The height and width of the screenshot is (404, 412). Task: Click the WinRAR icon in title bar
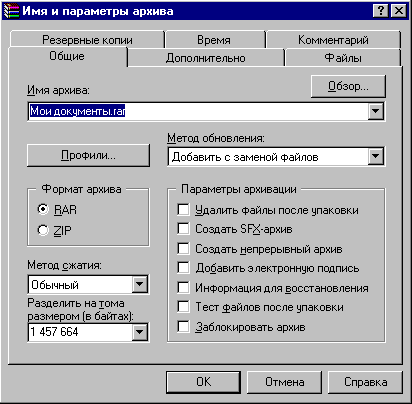11,11
